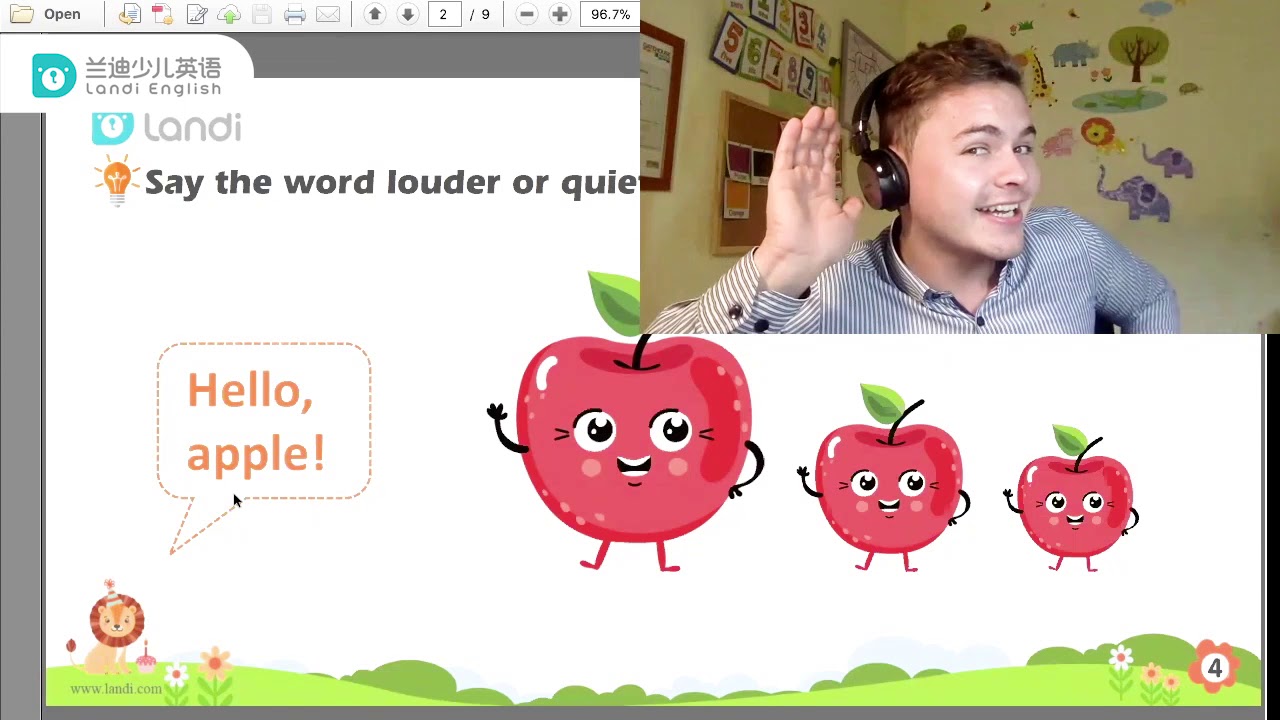
Task: Click the page number field showing 2
Action: pos(443,15)
